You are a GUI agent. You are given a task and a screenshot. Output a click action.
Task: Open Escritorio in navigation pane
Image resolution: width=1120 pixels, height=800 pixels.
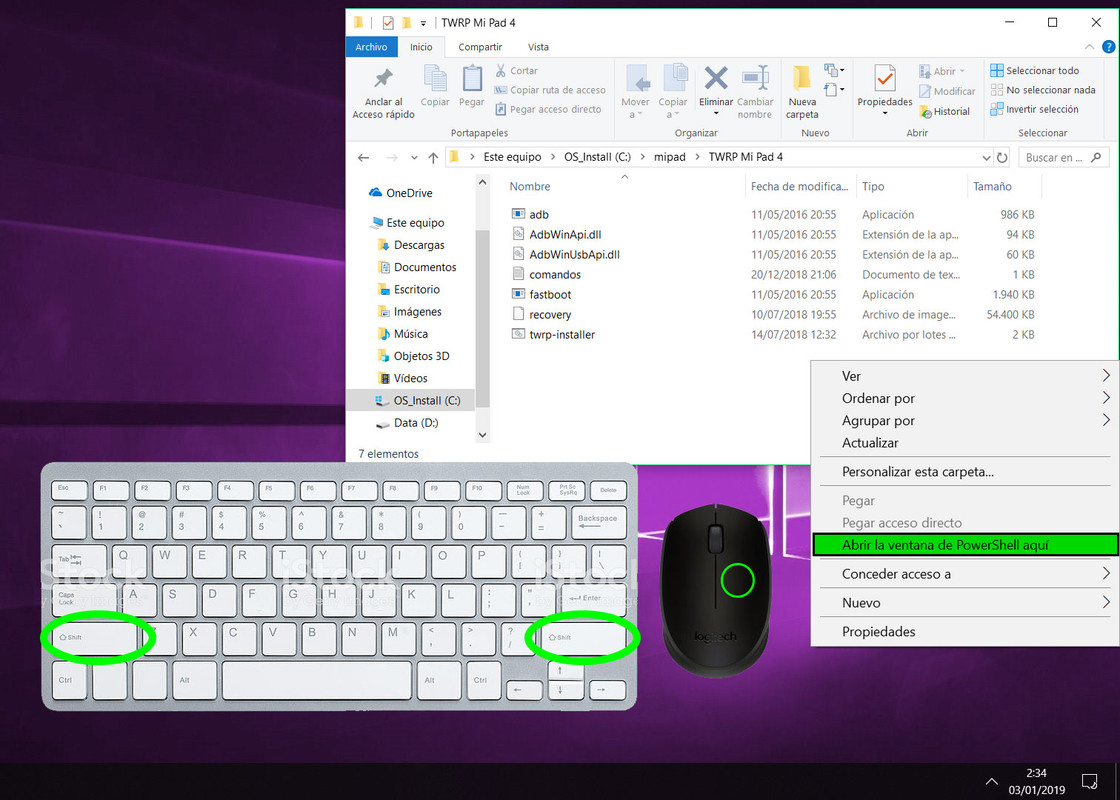[409, 289]
